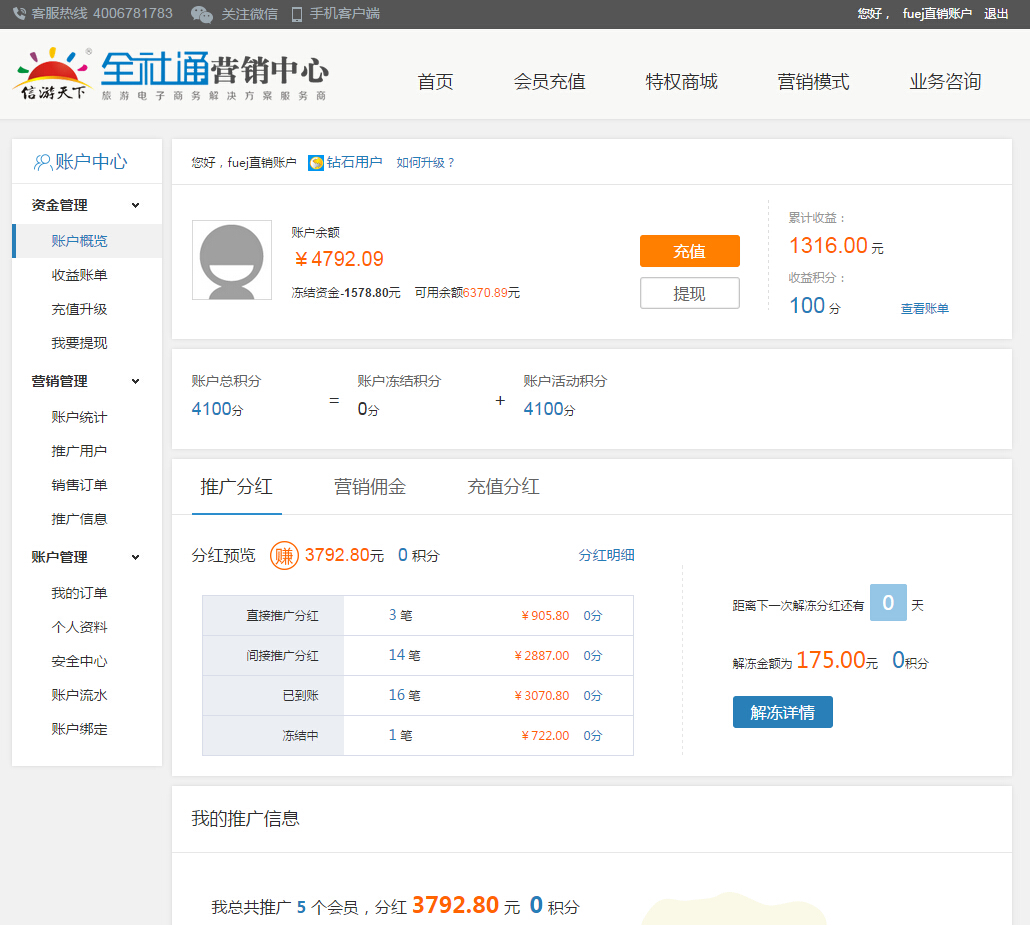
Task: Click the 信游天下 sun logo
Action: point(54,74)
